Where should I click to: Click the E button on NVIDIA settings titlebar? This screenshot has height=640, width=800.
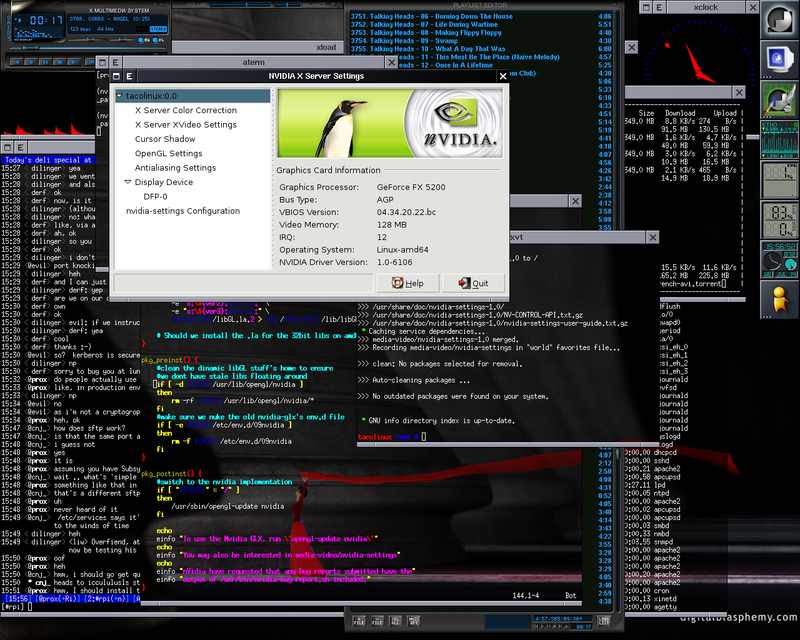coord(130,76)
